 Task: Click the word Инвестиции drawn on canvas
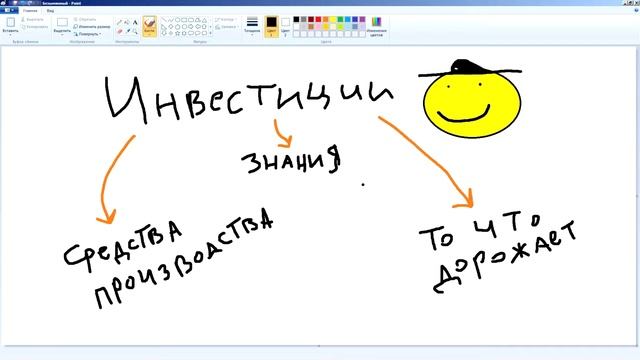click(x=249, y=100)
